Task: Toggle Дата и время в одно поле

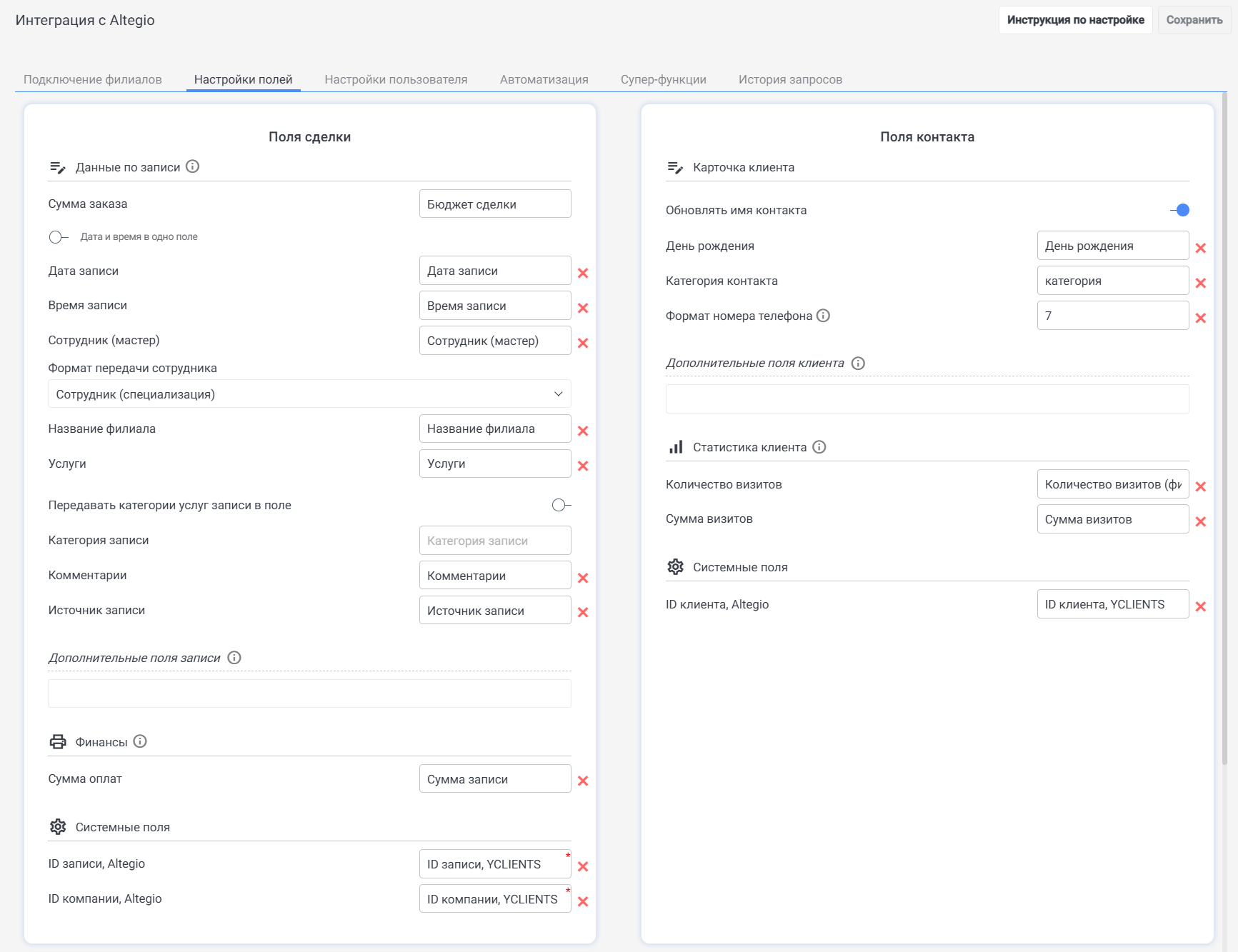Action: pyautogui.click(x=59, y=237)
